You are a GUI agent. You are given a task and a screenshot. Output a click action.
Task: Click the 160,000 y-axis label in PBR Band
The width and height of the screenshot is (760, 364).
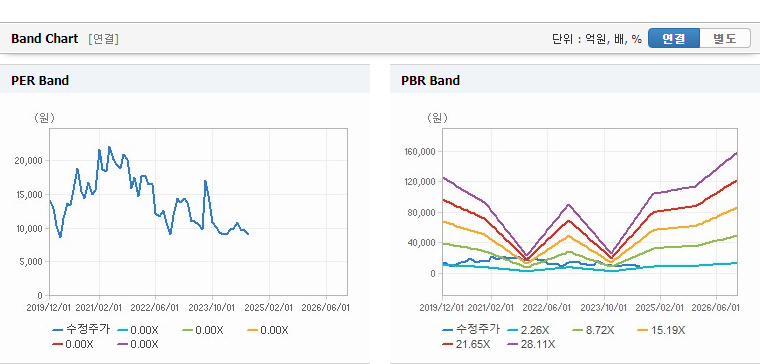coord(420,152)
